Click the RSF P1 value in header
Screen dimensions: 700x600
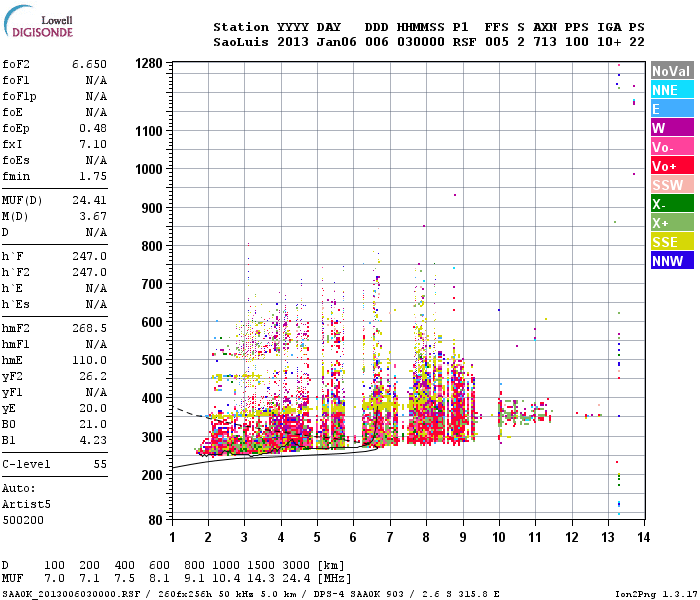tap(464, 42)
